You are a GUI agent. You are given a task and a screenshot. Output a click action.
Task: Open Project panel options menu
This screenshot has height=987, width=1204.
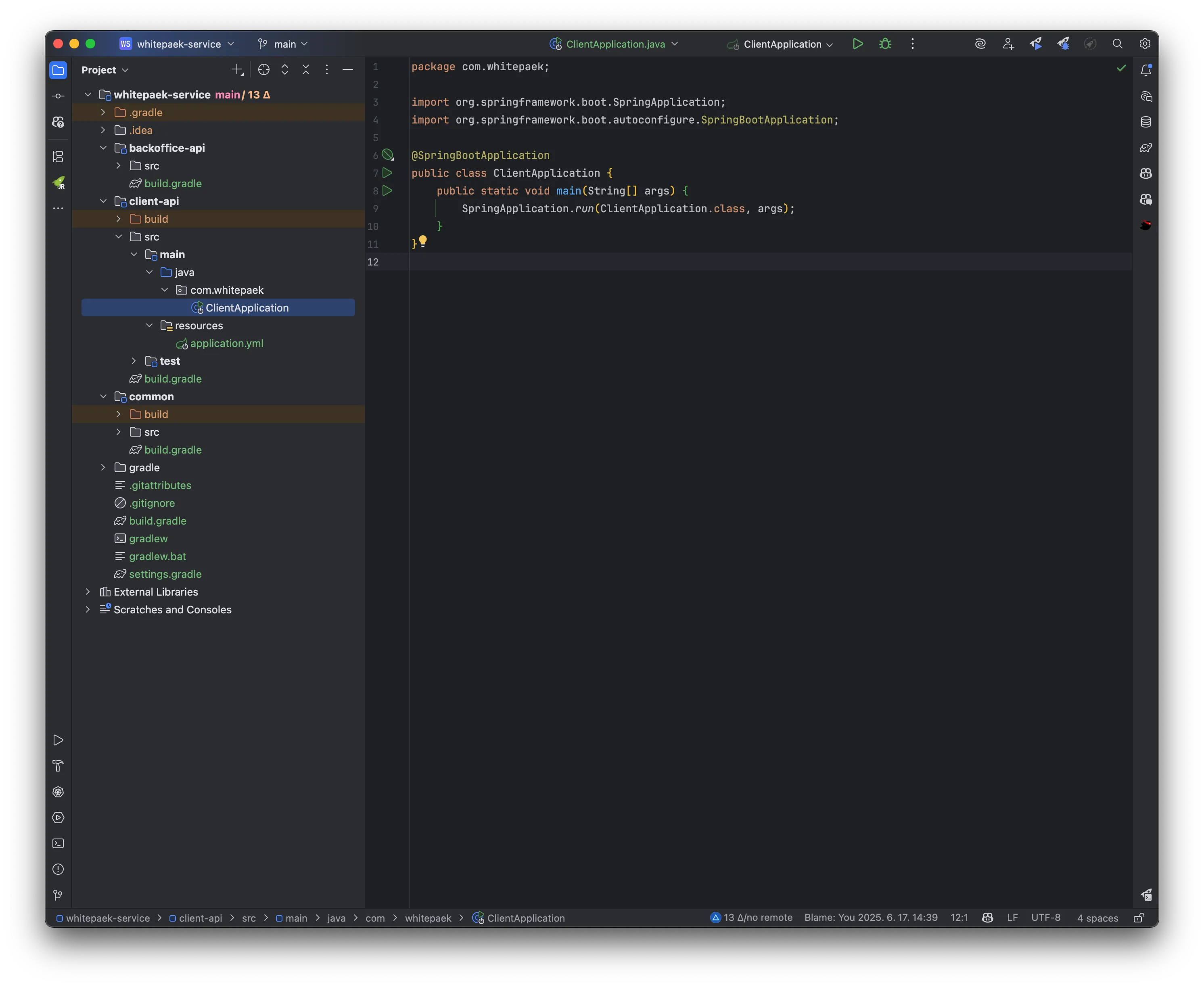[x=326, y=69]
